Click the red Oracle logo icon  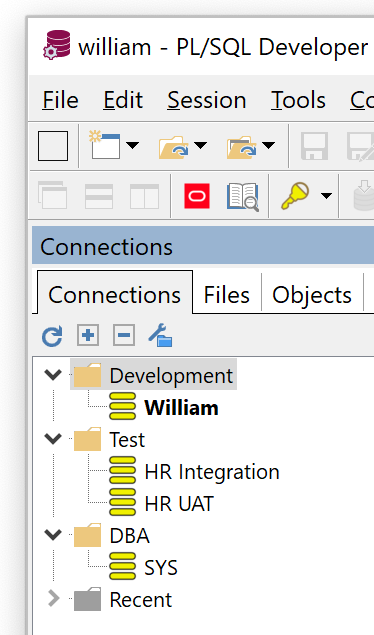pyautogui.click(x=197, y=196)
